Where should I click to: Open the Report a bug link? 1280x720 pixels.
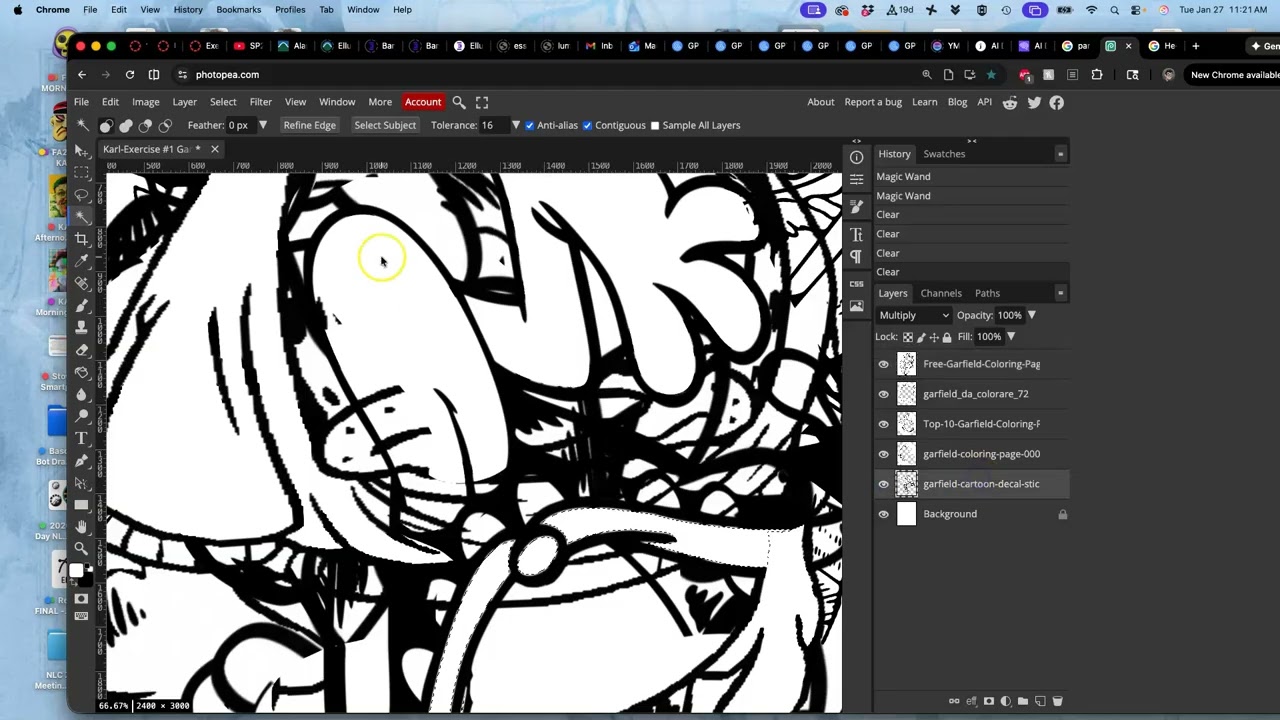click(x=873, y=102)
